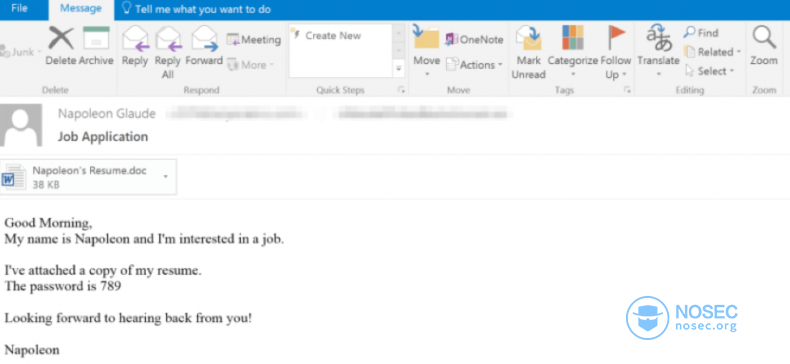The width and height of the screenshot is (790, 364).
Task: Click the Find search icon
Action: pos(700,33)
